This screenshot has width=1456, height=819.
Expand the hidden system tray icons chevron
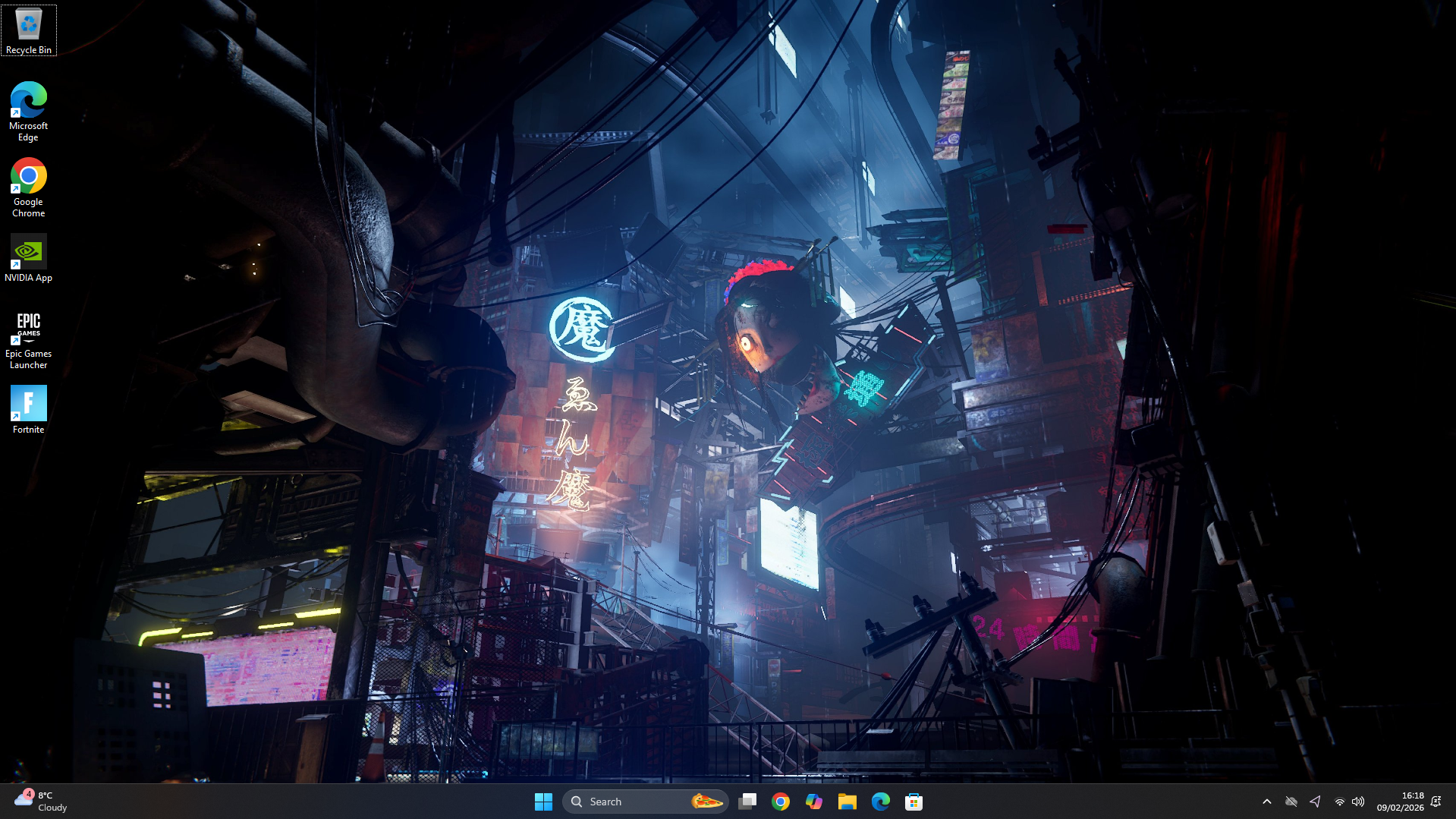coord(1267,802)
